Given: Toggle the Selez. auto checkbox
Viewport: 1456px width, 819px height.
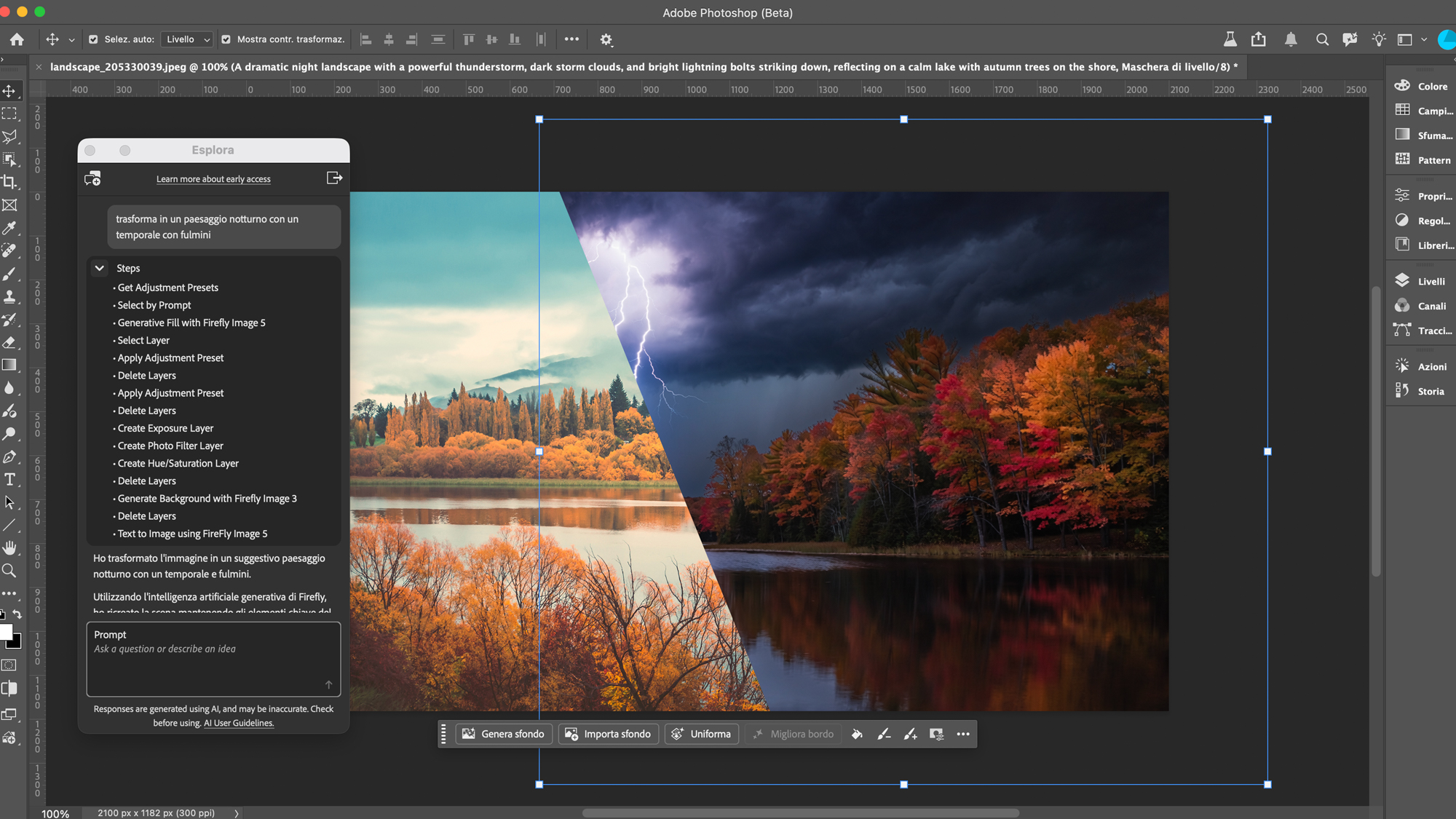Looking at the screenshot, I should (x=93, y=39).
